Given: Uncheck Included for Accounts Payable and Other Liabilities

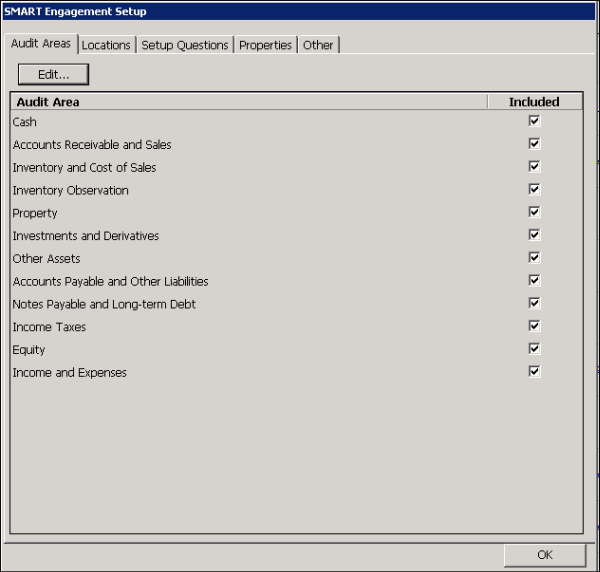Looking at the screenshot, I should 534,280.
